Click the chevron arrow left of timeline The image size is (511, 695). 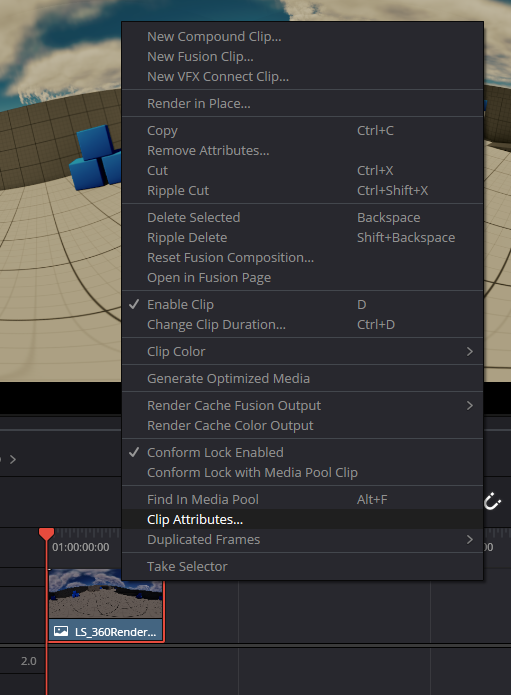[x=13, y=459]
